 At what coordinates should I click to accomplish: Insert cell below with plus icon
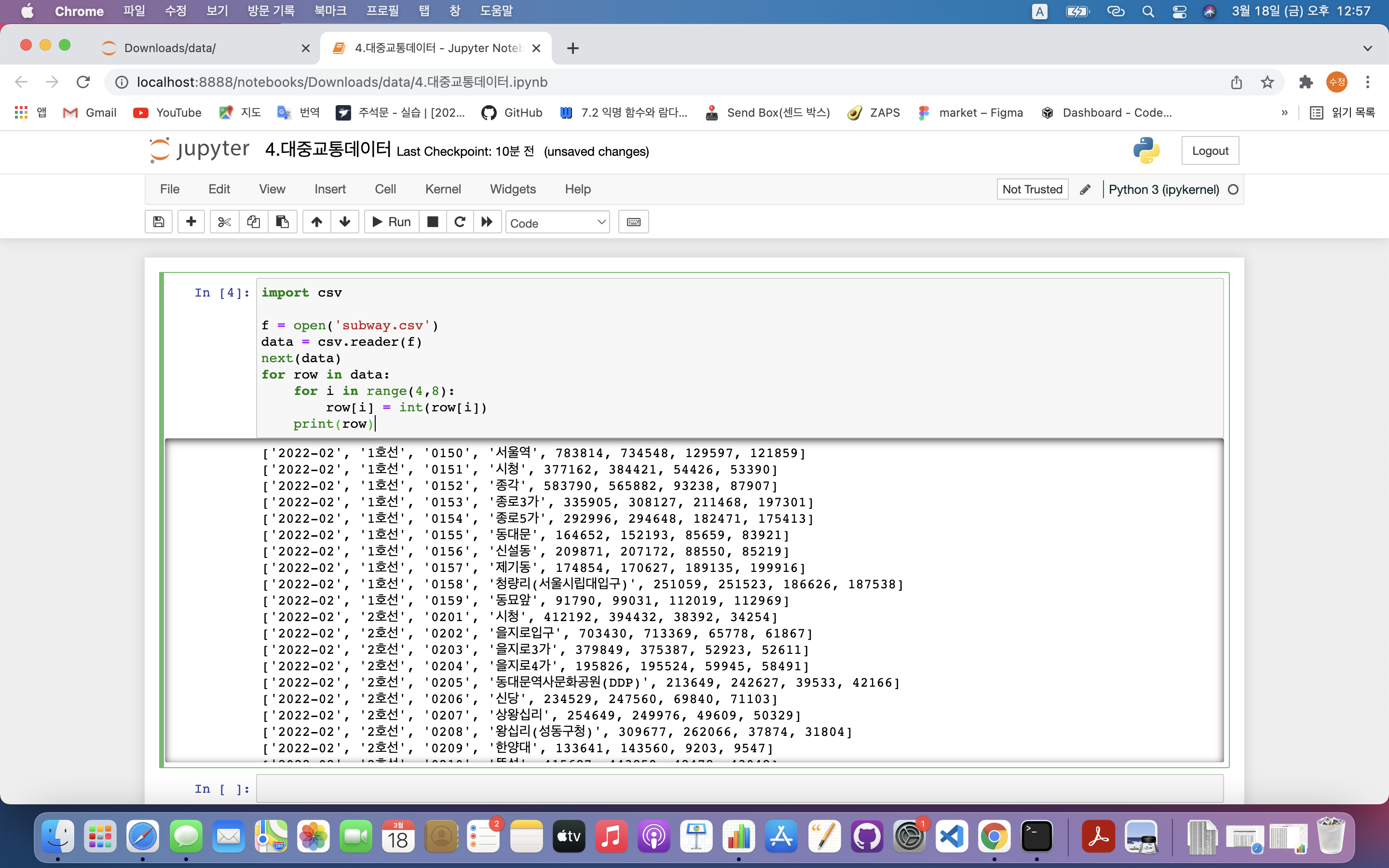click(191, 222)
